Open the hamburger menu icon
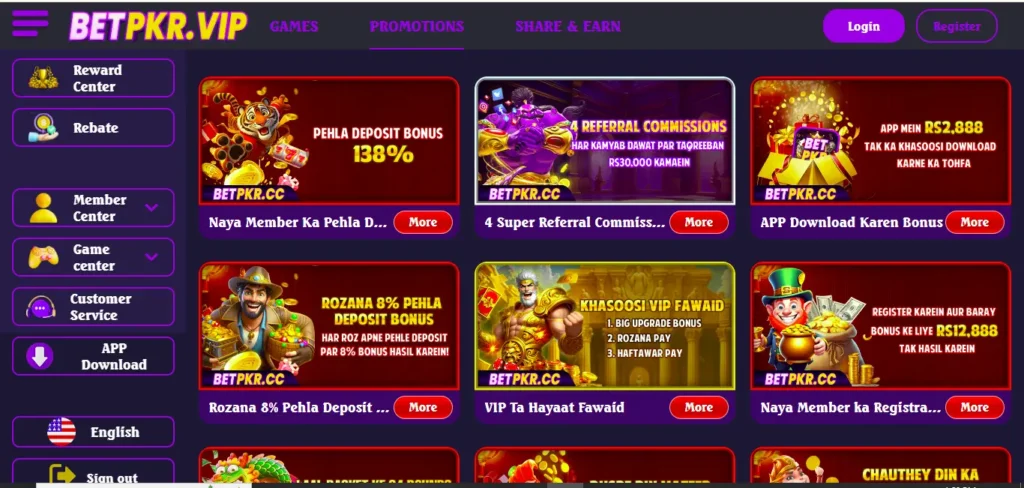This screenshot has width=1024, height=488. tap(30, 24)
